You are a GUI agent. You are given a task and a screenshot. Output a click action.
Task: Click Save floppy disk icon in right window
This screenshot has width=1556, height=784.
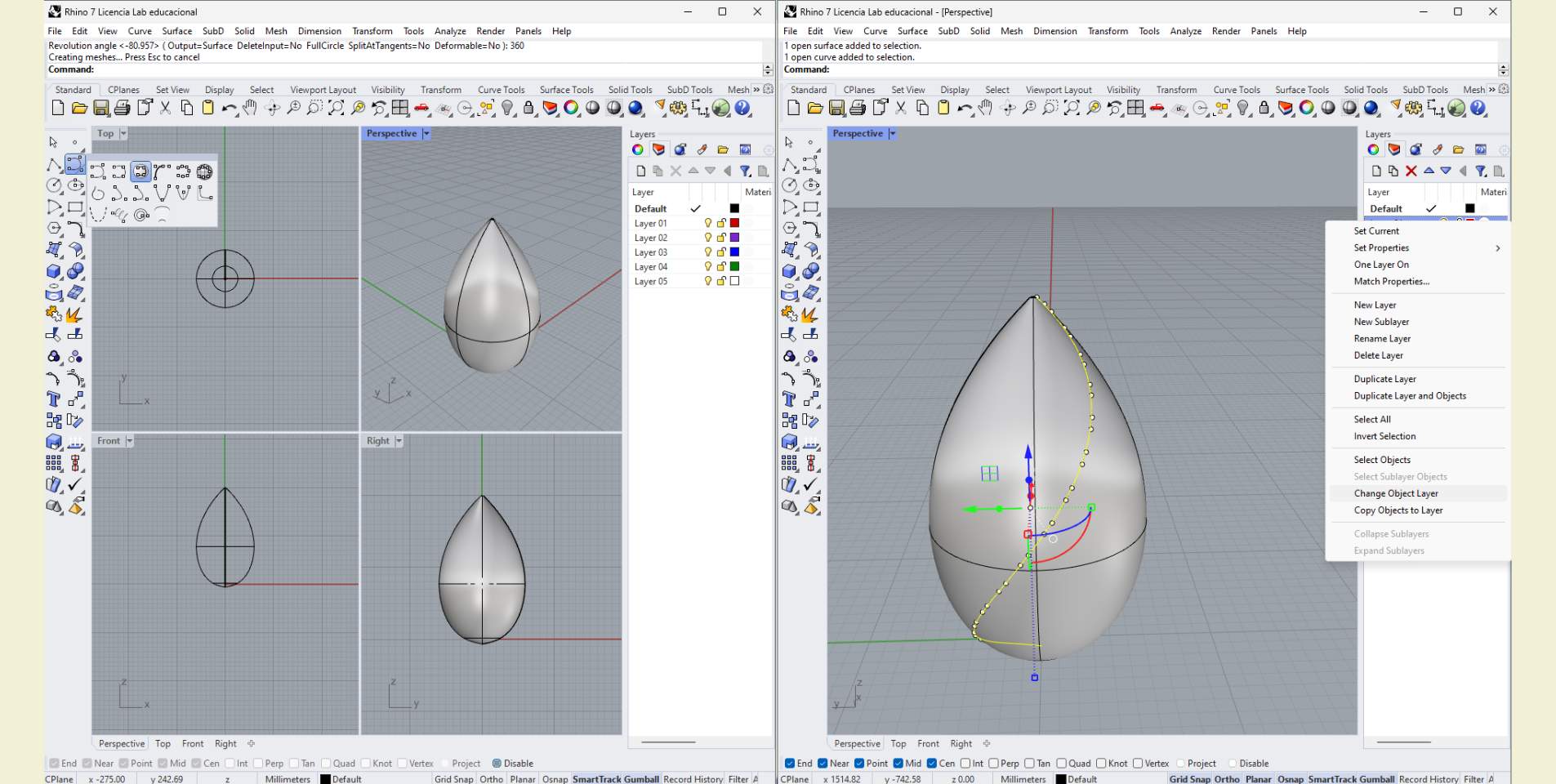click(836, 108)
